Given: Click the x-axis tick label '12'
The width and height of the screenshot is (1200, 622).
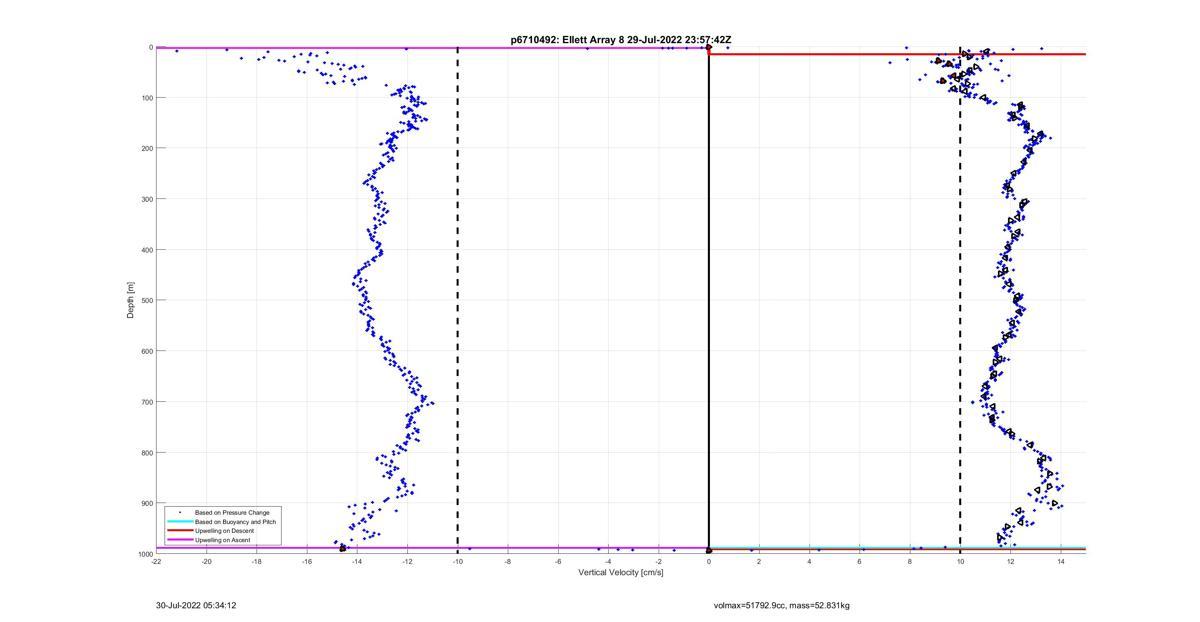Looking at the screenshot, I should pyautogui.click(x=1010, y=561).
